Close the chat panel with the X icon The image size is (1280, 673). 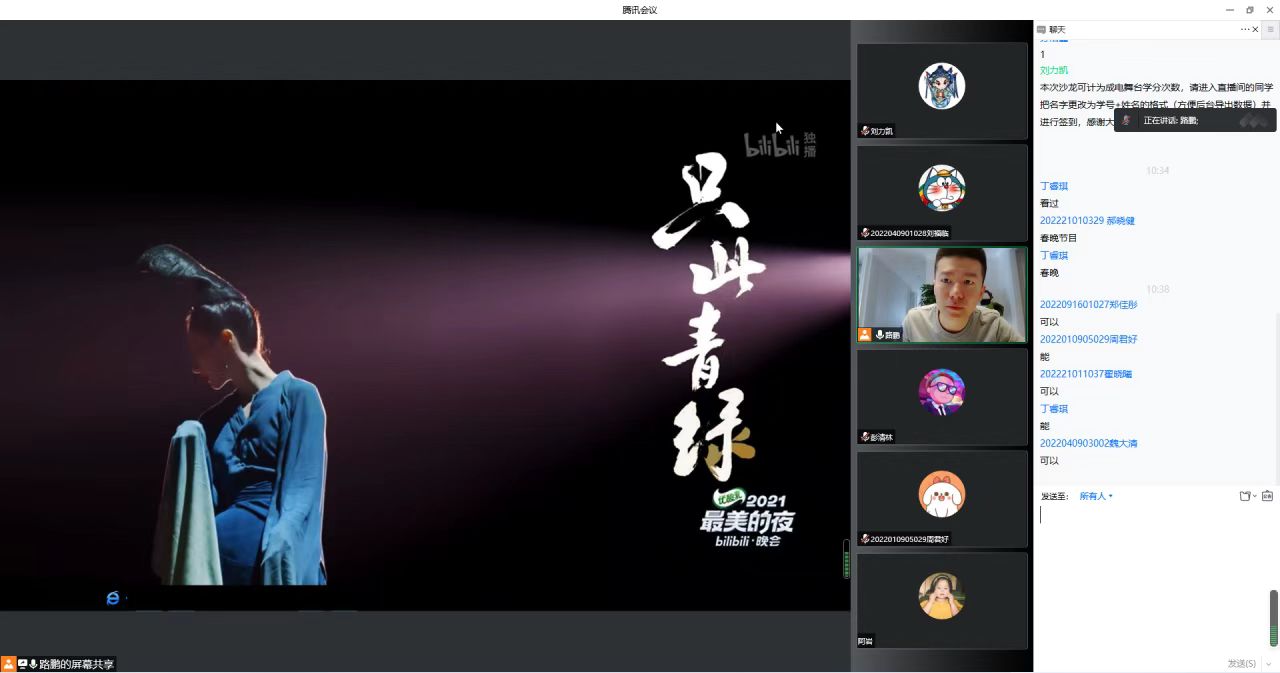(x=1256, y=30)
